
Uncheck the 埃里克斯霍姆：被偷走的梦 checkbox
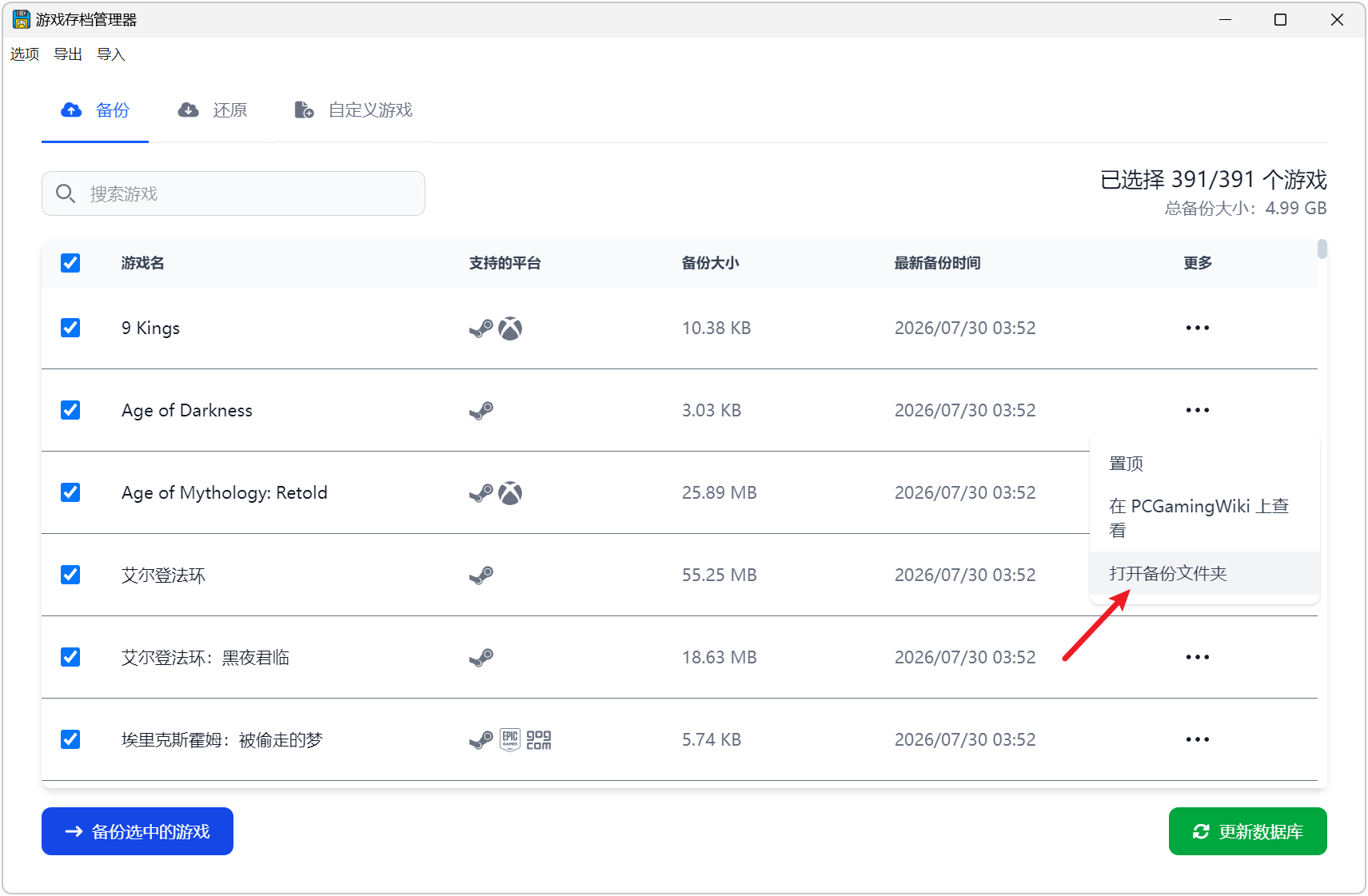70,739
